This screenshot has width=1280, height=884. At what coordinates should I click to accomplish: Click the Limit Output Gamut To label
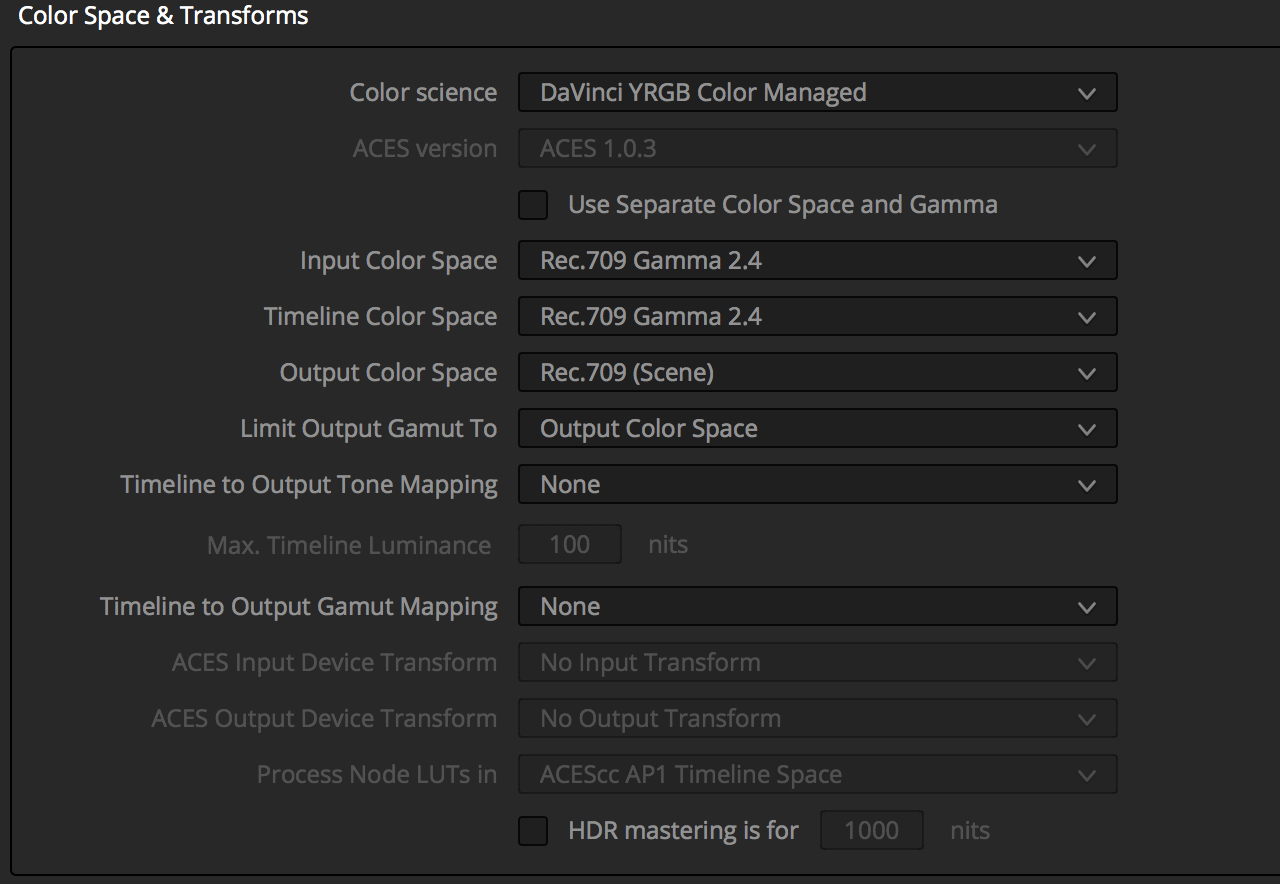coord(369,428)
